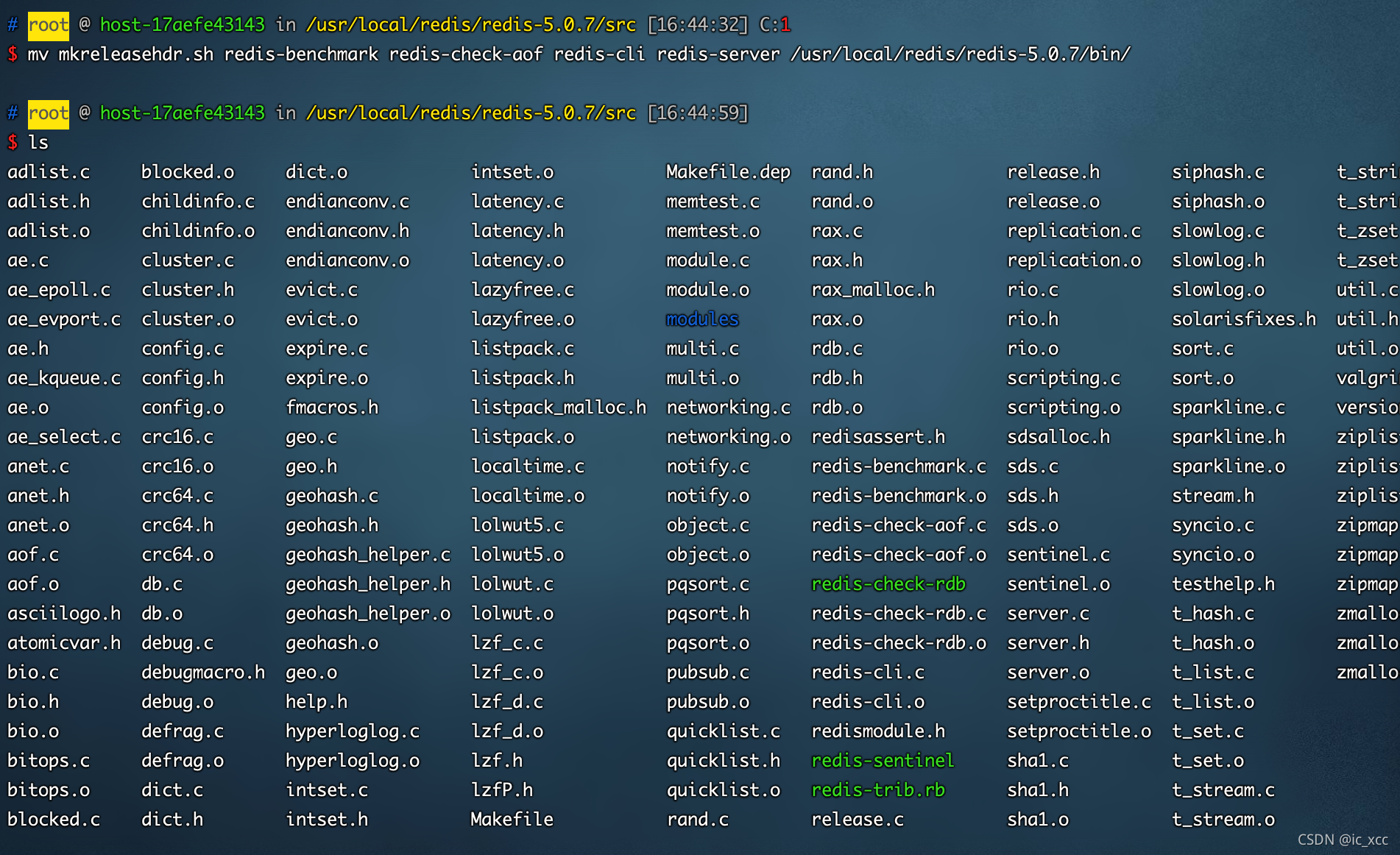Click the mkreleasehdr.sh argument in mv command
The width and height of the screenshot is (1400, 855).
[x=136, y=54]
